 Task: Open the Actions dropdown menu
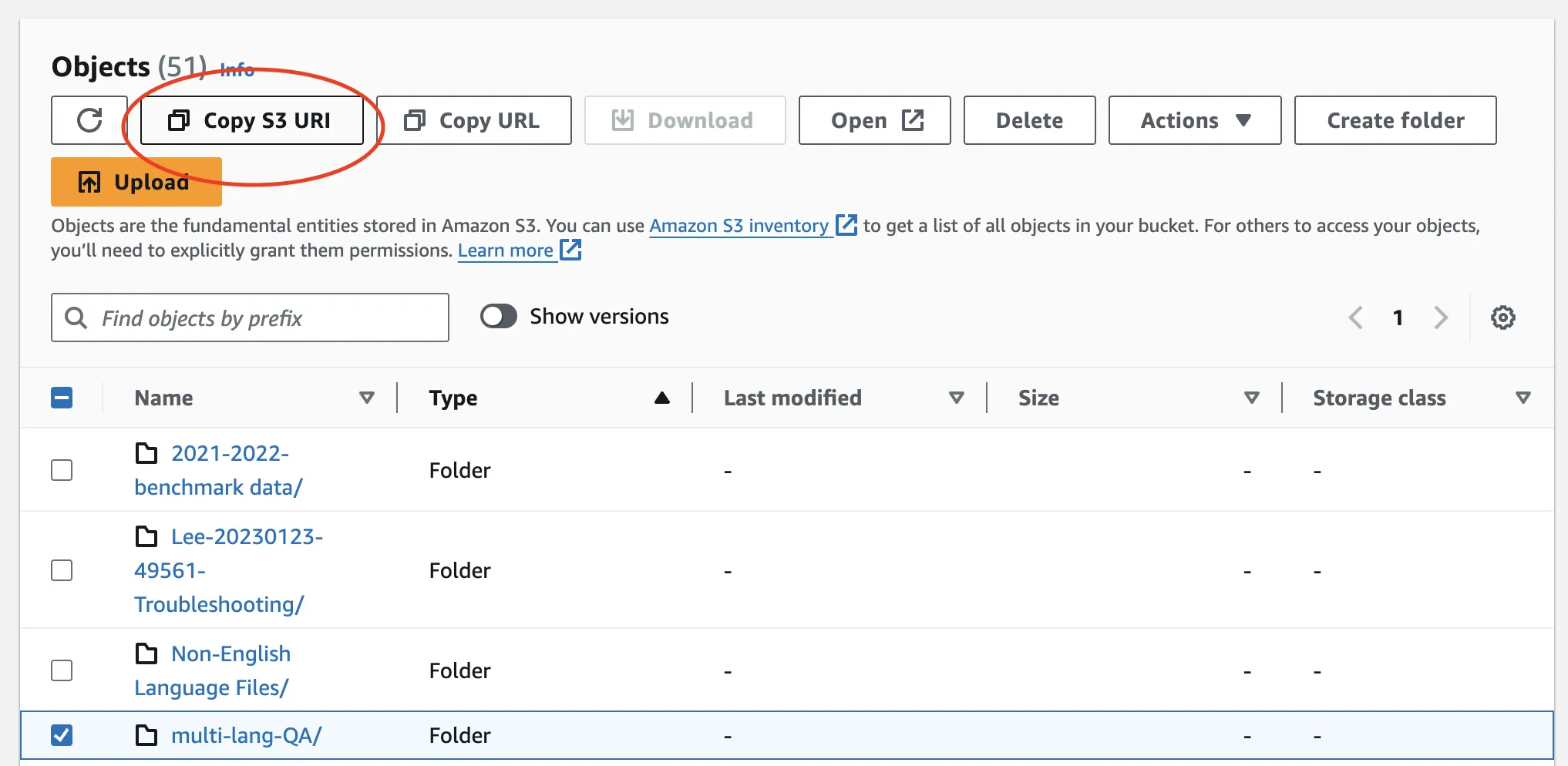[1194, 120]
